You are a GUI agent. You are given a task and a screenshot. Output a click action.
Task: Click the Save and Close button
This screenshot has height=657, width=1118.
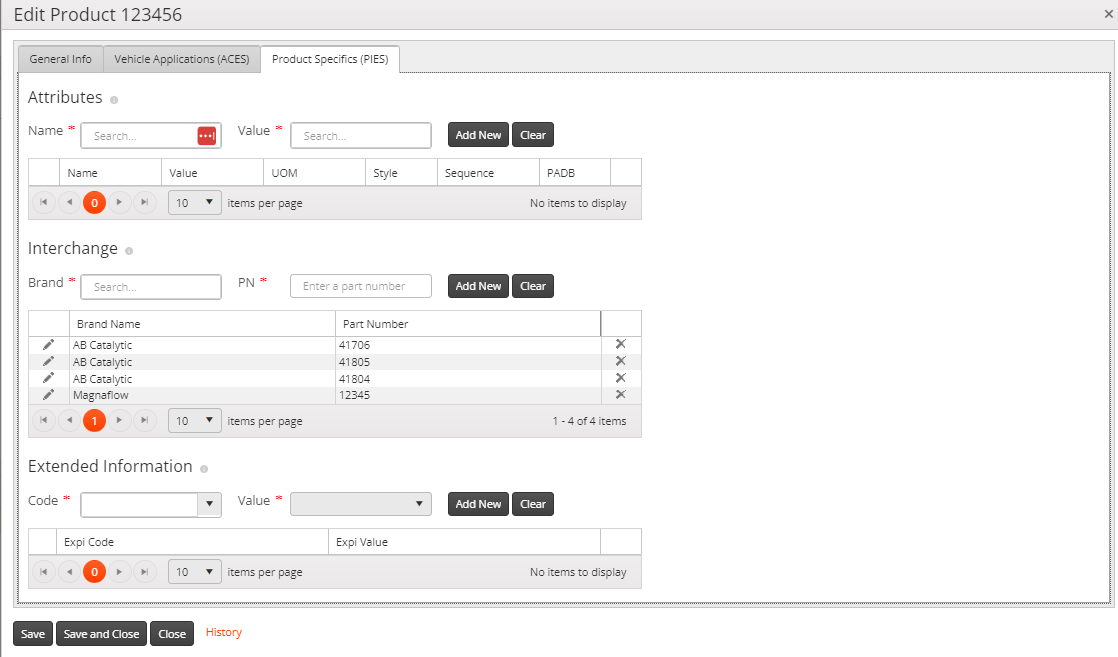[101, 633]
